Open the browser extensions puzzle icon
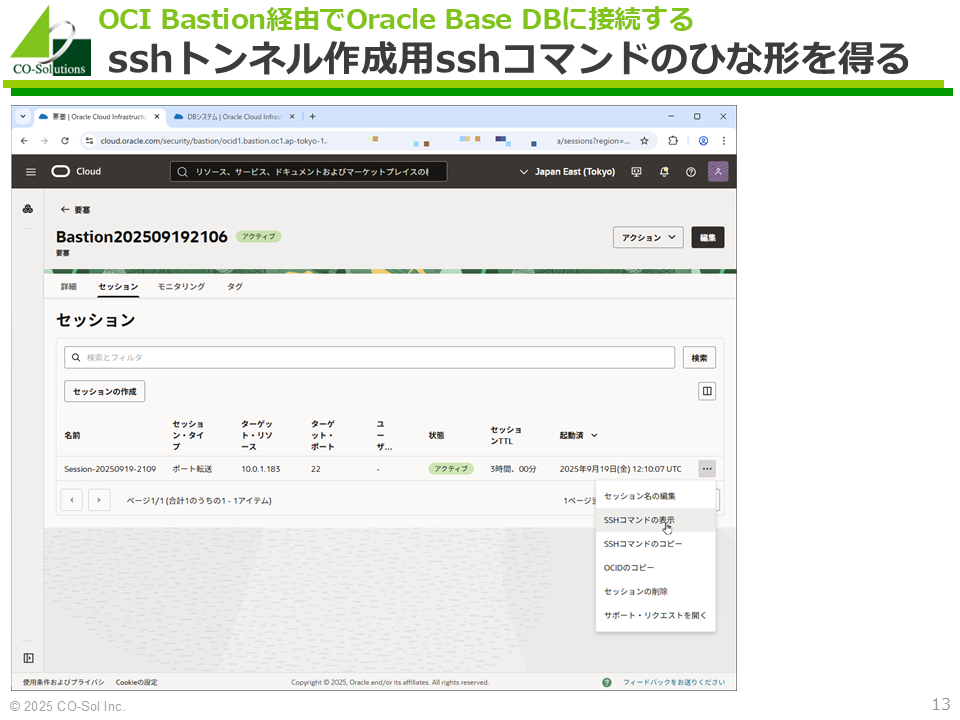The width and height of the screenshot is (960, 720). (673, 141)
